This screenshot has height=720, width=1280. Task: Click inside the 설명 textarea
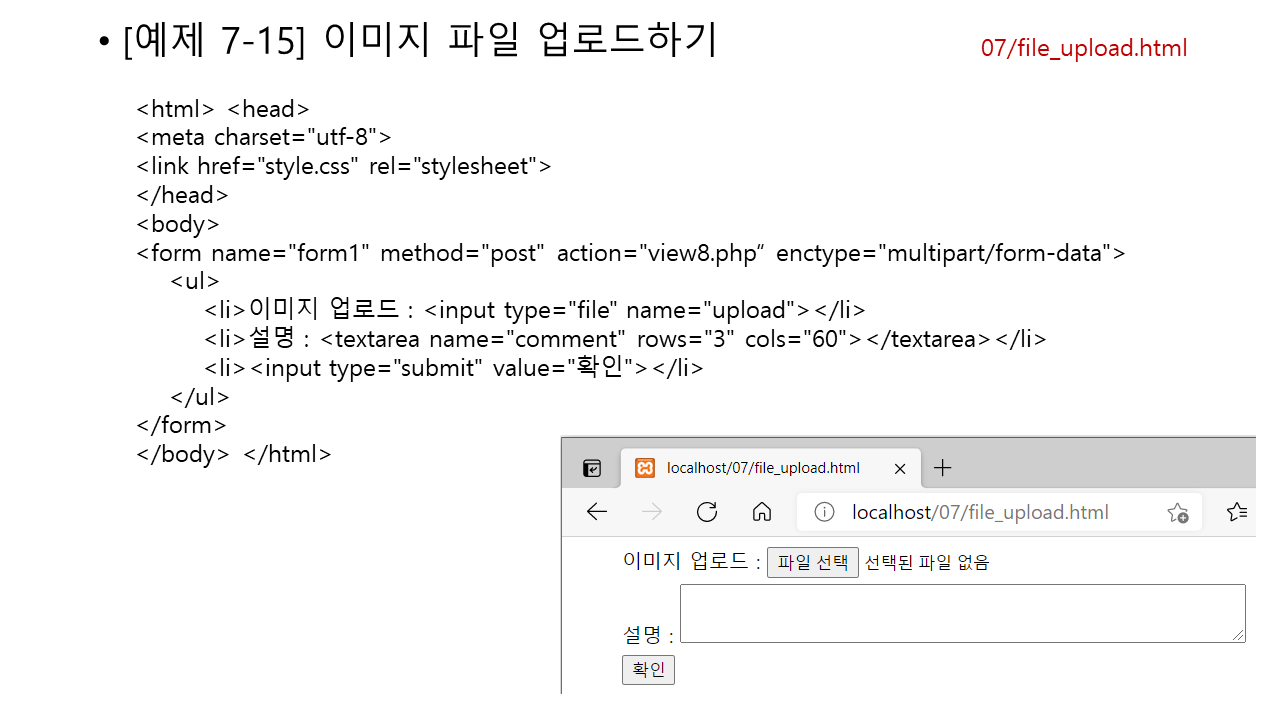pyautogui.click(x=960, y=612)
